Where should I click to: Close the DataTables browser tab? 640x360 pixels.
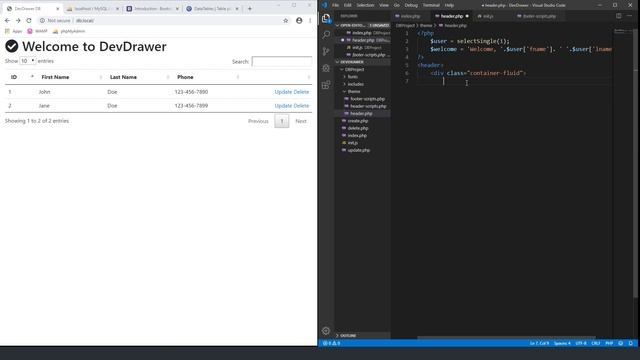(237, 9)
